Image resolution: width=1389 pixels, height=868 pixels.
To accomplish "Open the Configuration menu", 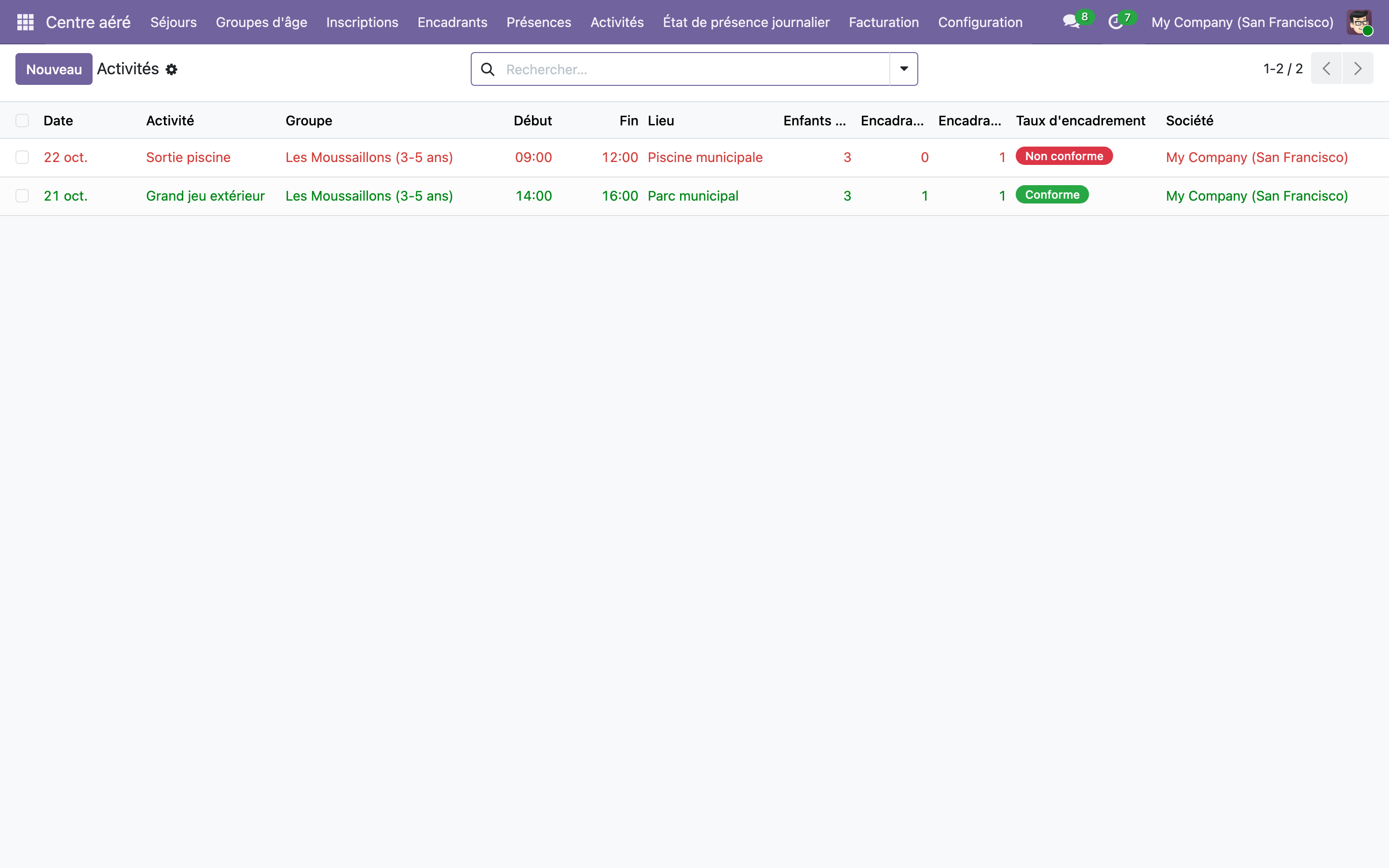I will pos(980,22).
